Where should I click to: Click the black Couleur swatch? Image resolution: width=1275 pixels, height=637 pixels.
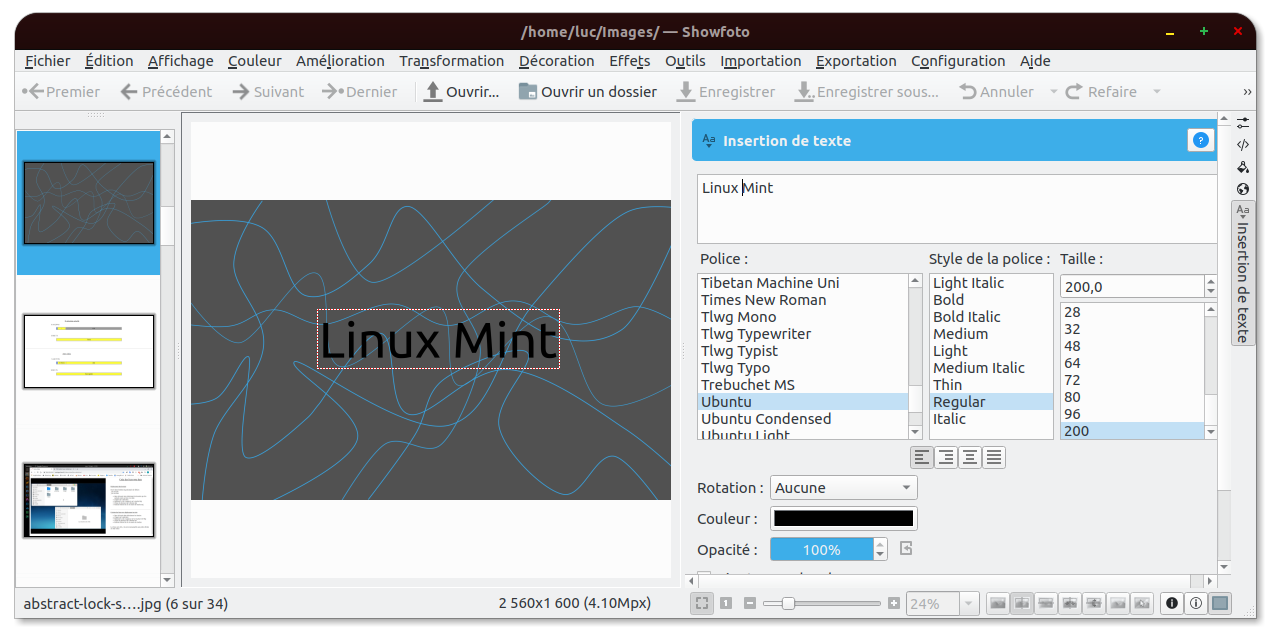pyautogui.click(x=844, y=519)
